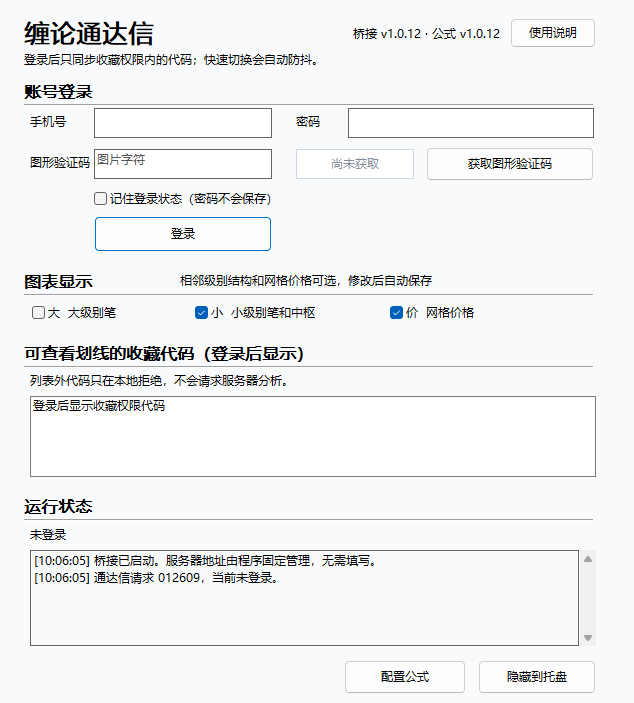Open 配置公式 button
The height and width of the screenshot is (703, 634).
tap(405, 677)
